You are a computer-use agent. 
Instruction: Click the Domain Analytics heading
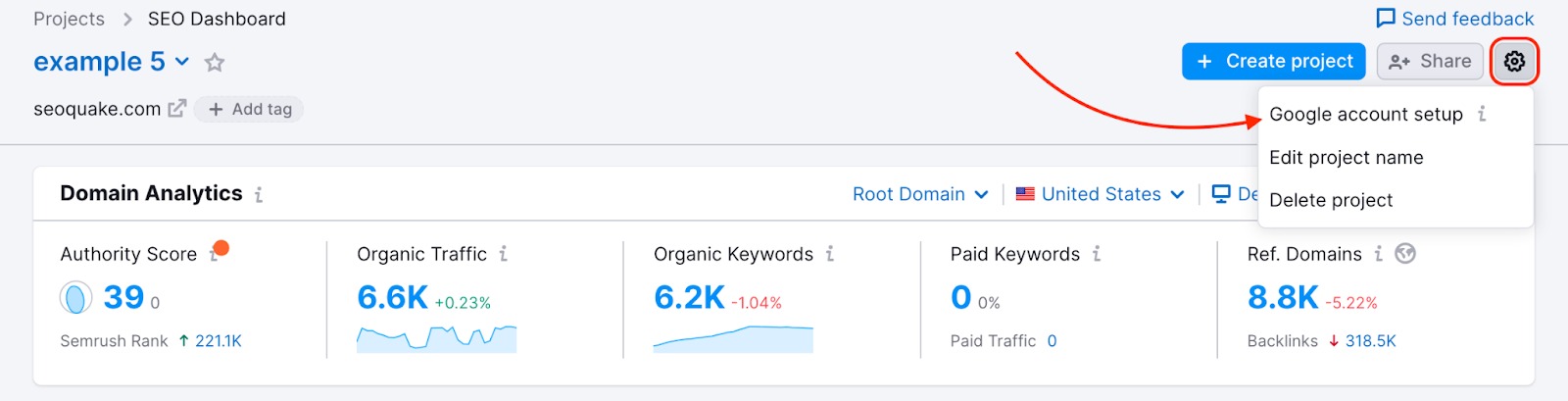(x=151, y=193)
